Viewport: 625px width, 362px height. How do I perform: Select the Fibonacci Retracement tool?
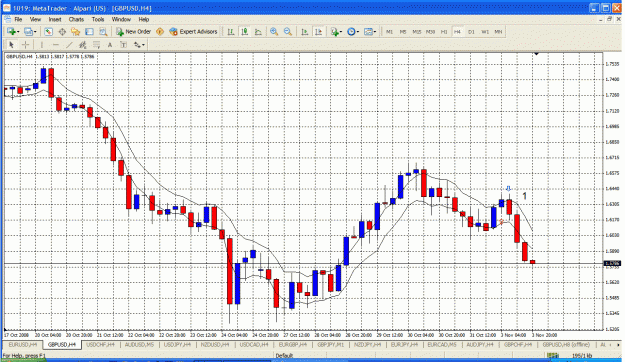(96, 45)
